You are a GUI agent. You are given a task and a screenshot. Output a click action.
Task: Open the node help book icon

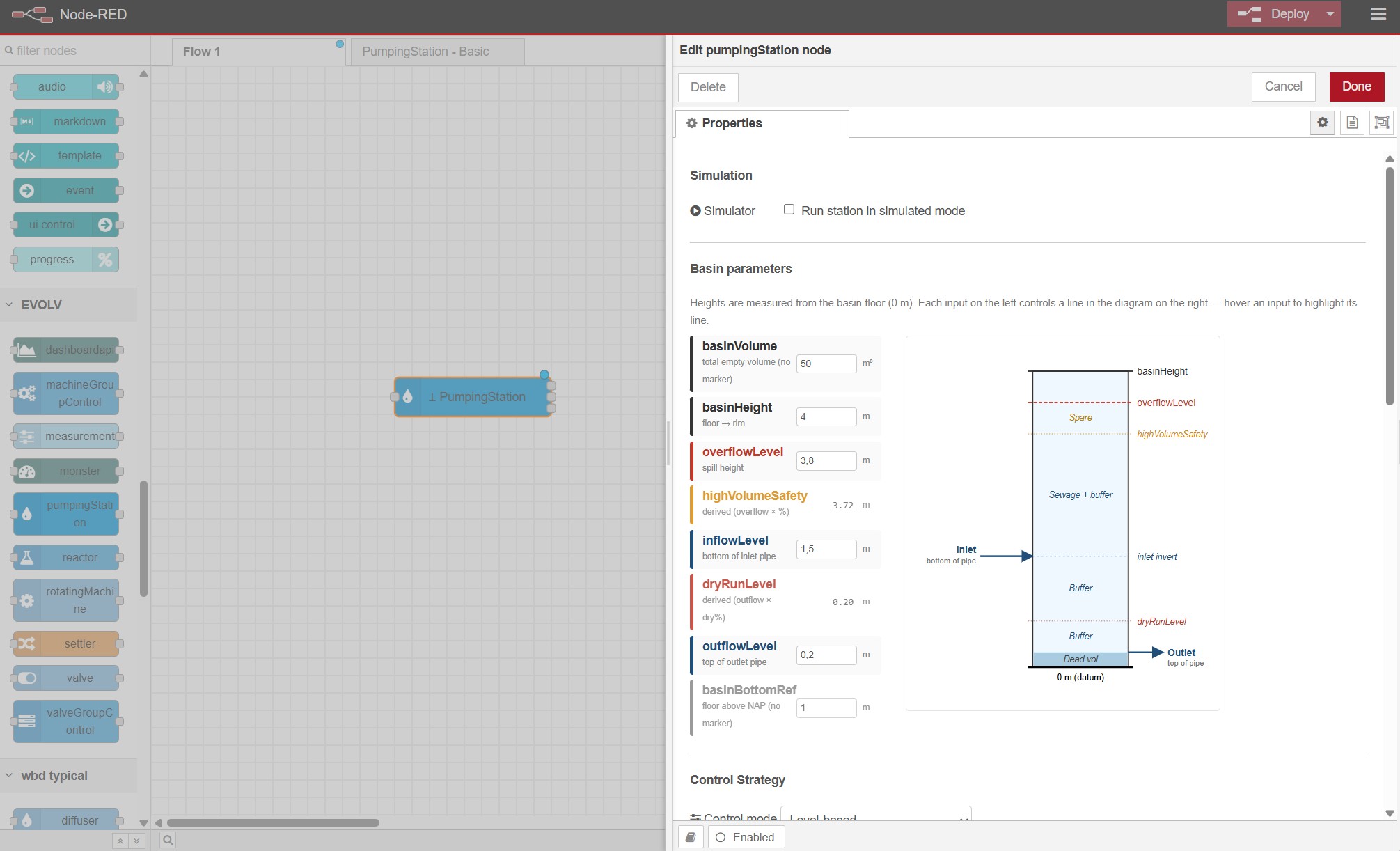click(691, 837)
